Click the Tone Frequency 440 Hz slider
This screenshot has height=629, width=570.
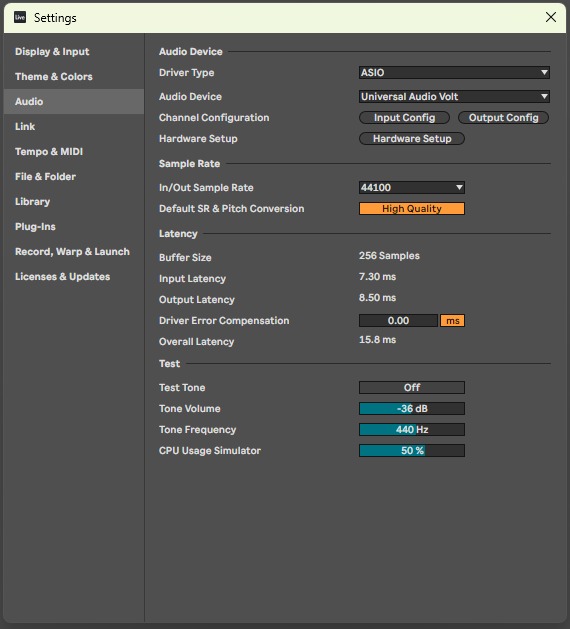point(412,430)
